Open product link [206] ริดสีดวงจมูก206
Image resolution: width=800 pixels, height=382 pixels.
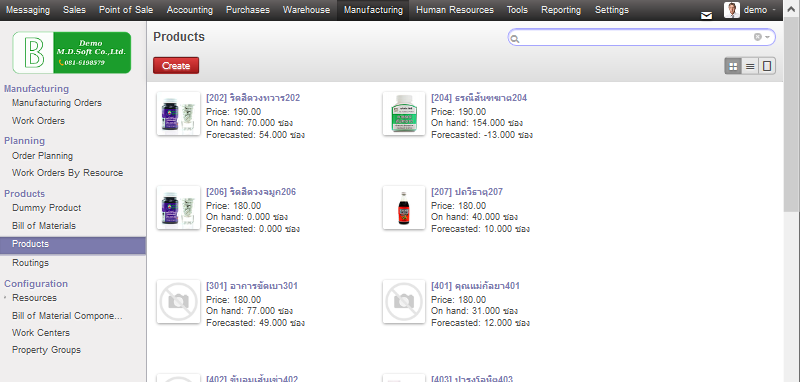(x=251, y=192)
